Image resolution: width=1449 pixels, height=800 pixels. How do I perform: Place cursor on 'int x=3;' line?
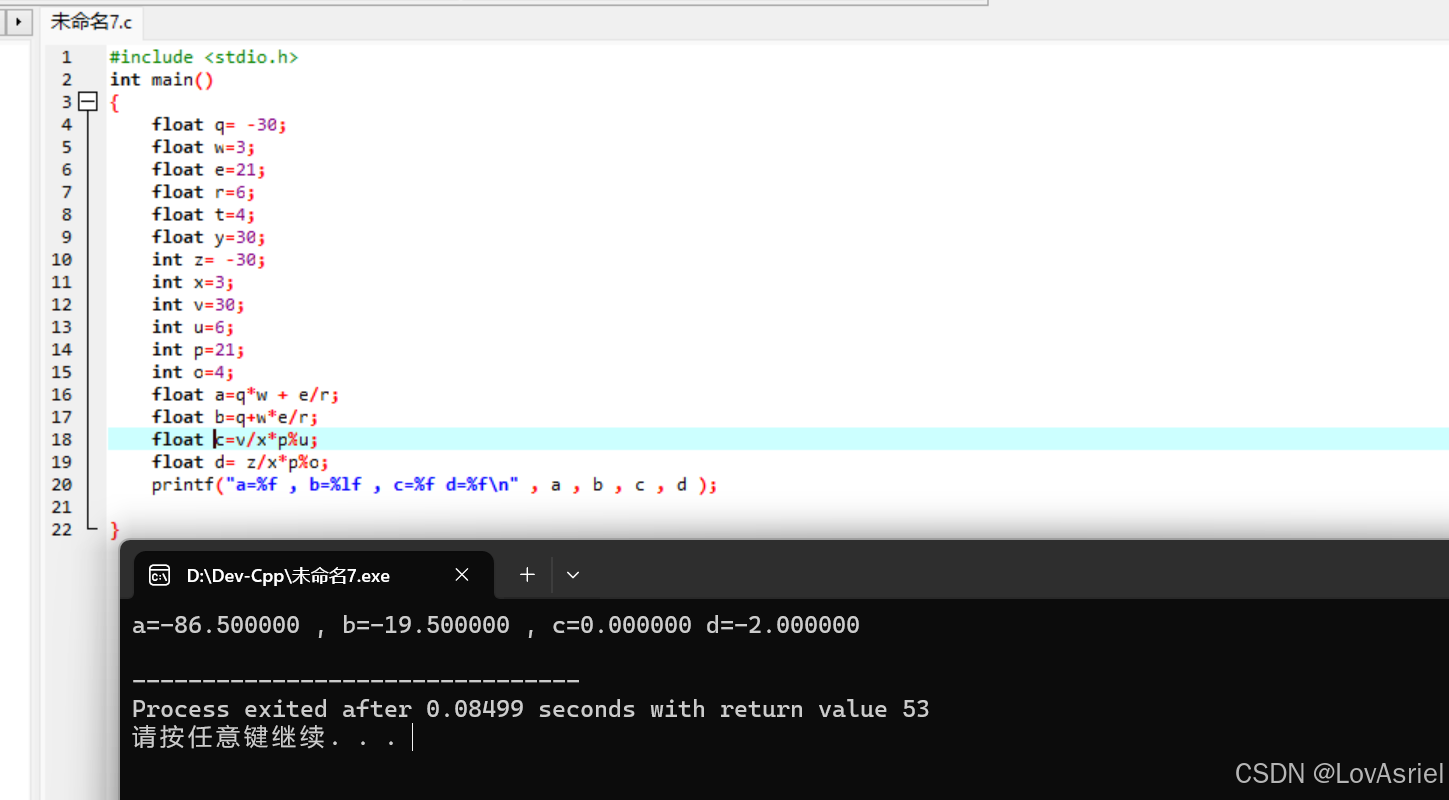(x=193, y=282)
